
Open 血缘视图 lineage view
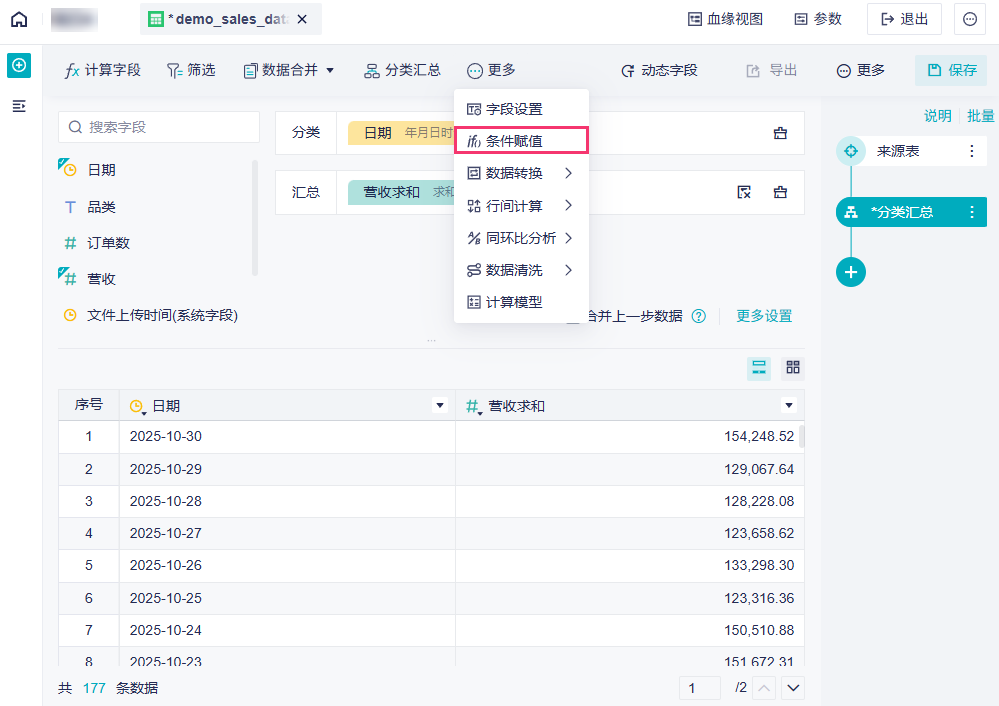tap(725, 19)
